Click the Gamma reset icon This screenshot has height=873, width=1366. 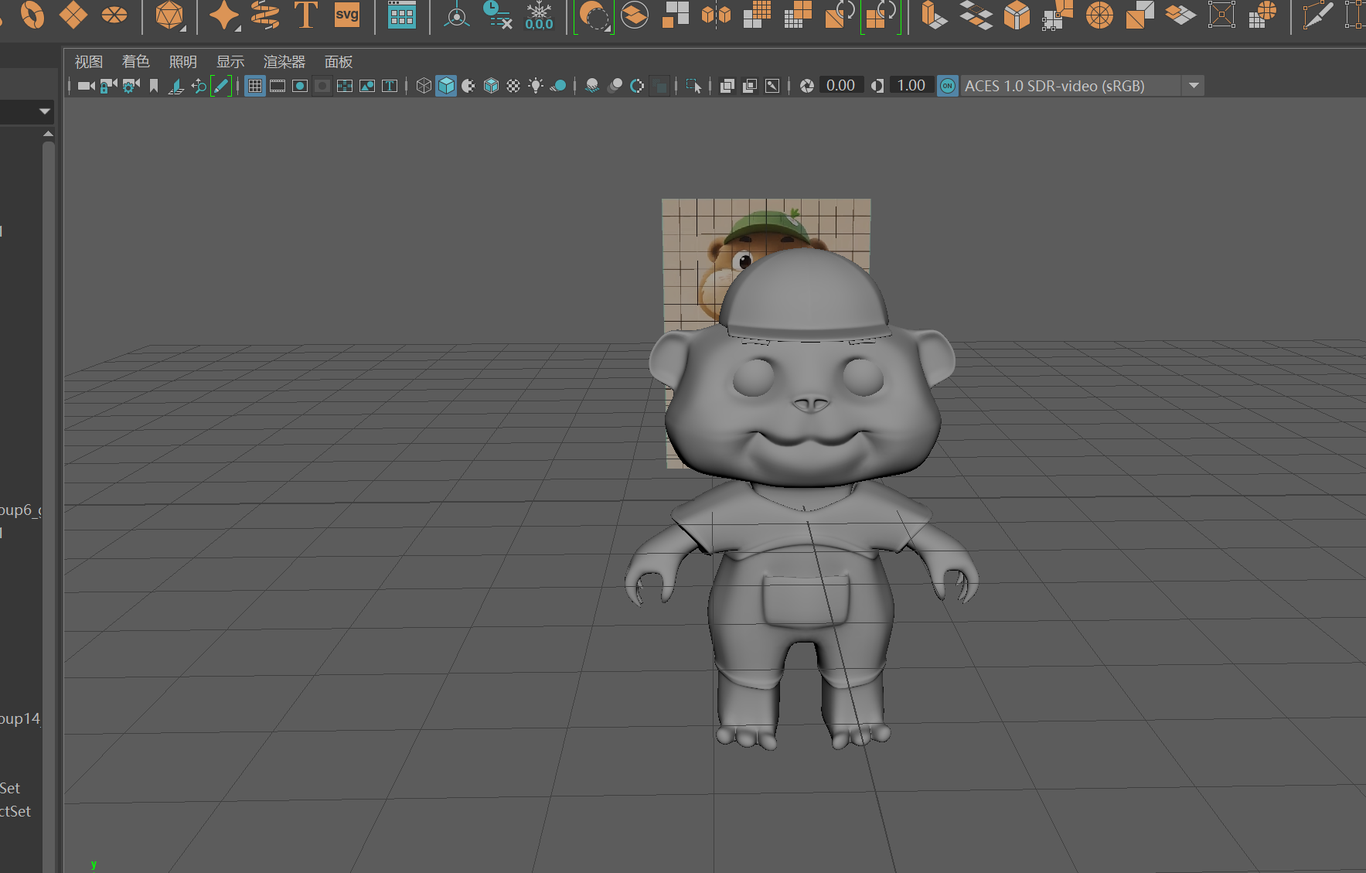(877, 86)
